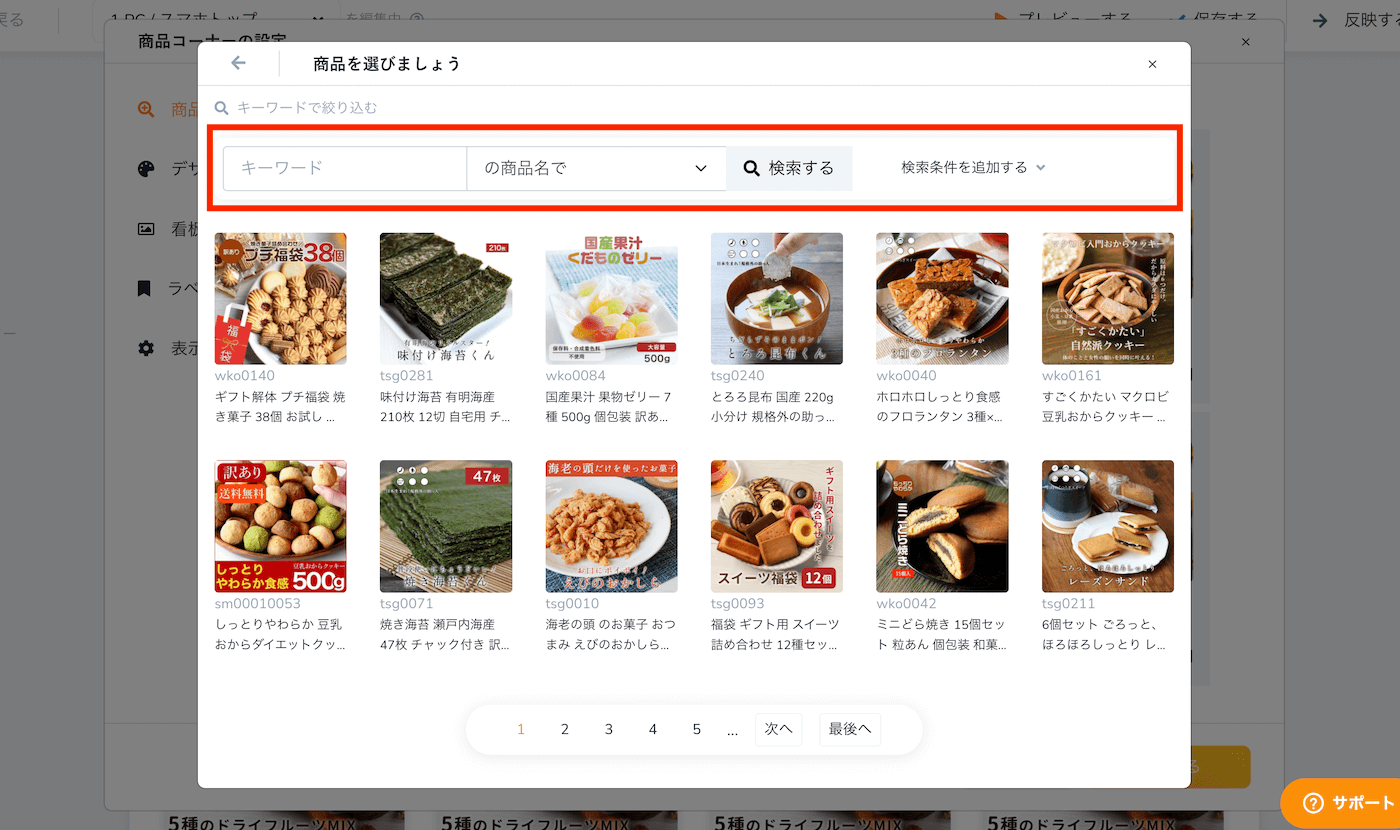
Task: Go to page 2 in pagination
Action: pyautogui.click(x=565, y=730)
